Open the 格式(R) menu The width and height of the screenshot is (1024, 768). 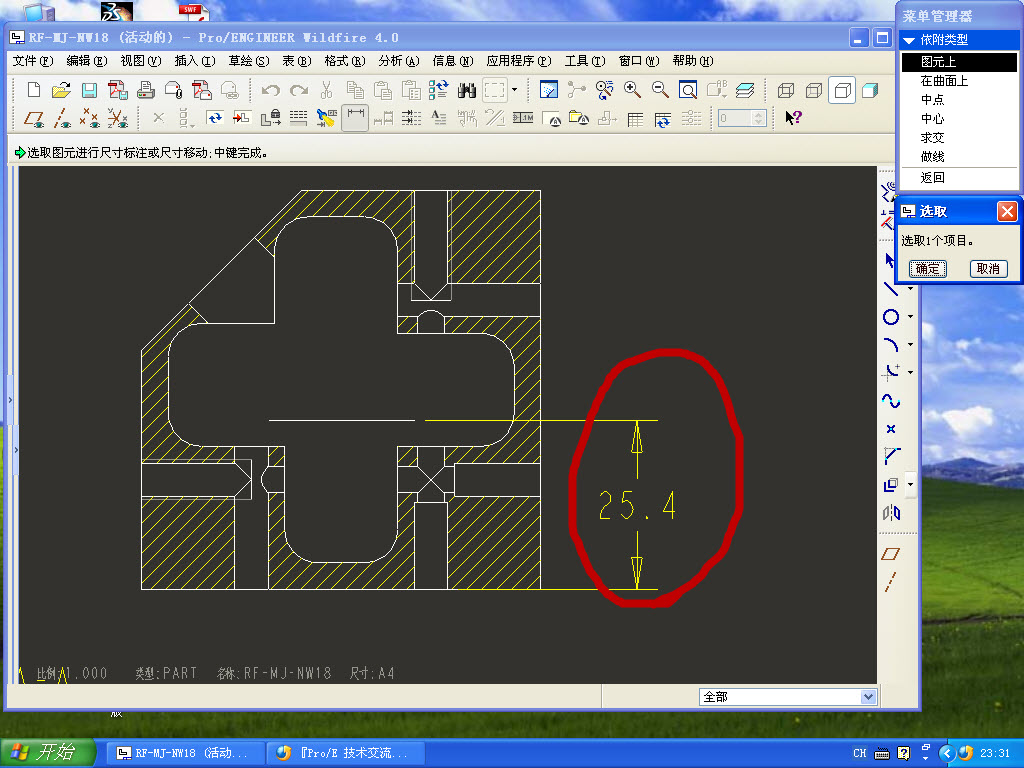pyautogui.click(x=345, y=61)
